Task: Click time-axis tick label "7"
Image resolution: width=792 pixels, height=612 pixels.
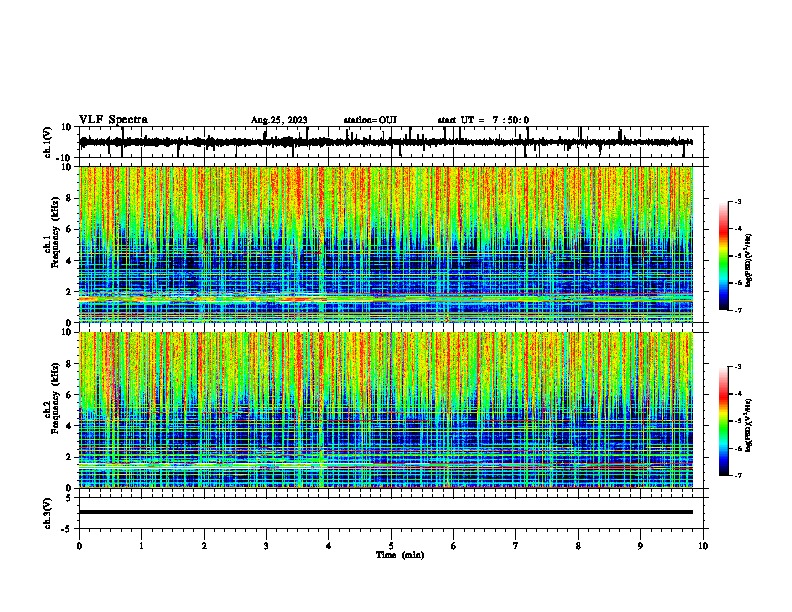Action: pos(516,546)
